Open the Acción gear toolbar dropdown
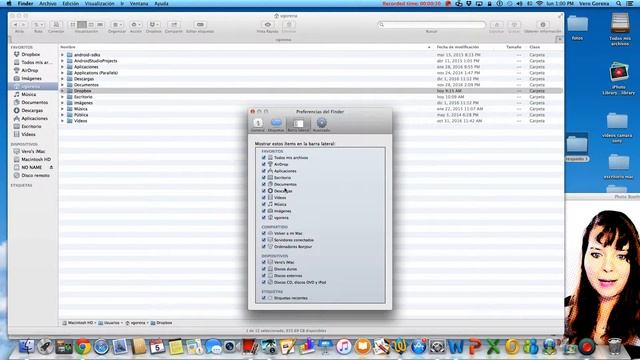Screen dimensions: 640x360 [136, 25]
